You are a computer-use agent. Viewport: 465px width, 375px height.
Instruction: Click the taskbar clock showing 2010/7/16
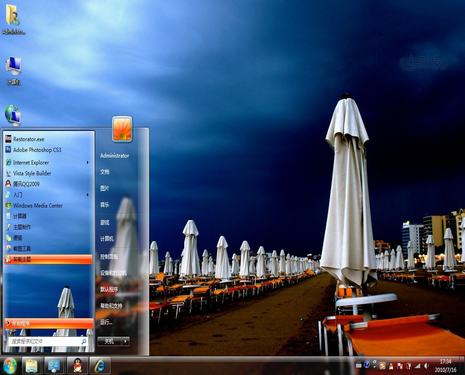(x=446, y=366)
